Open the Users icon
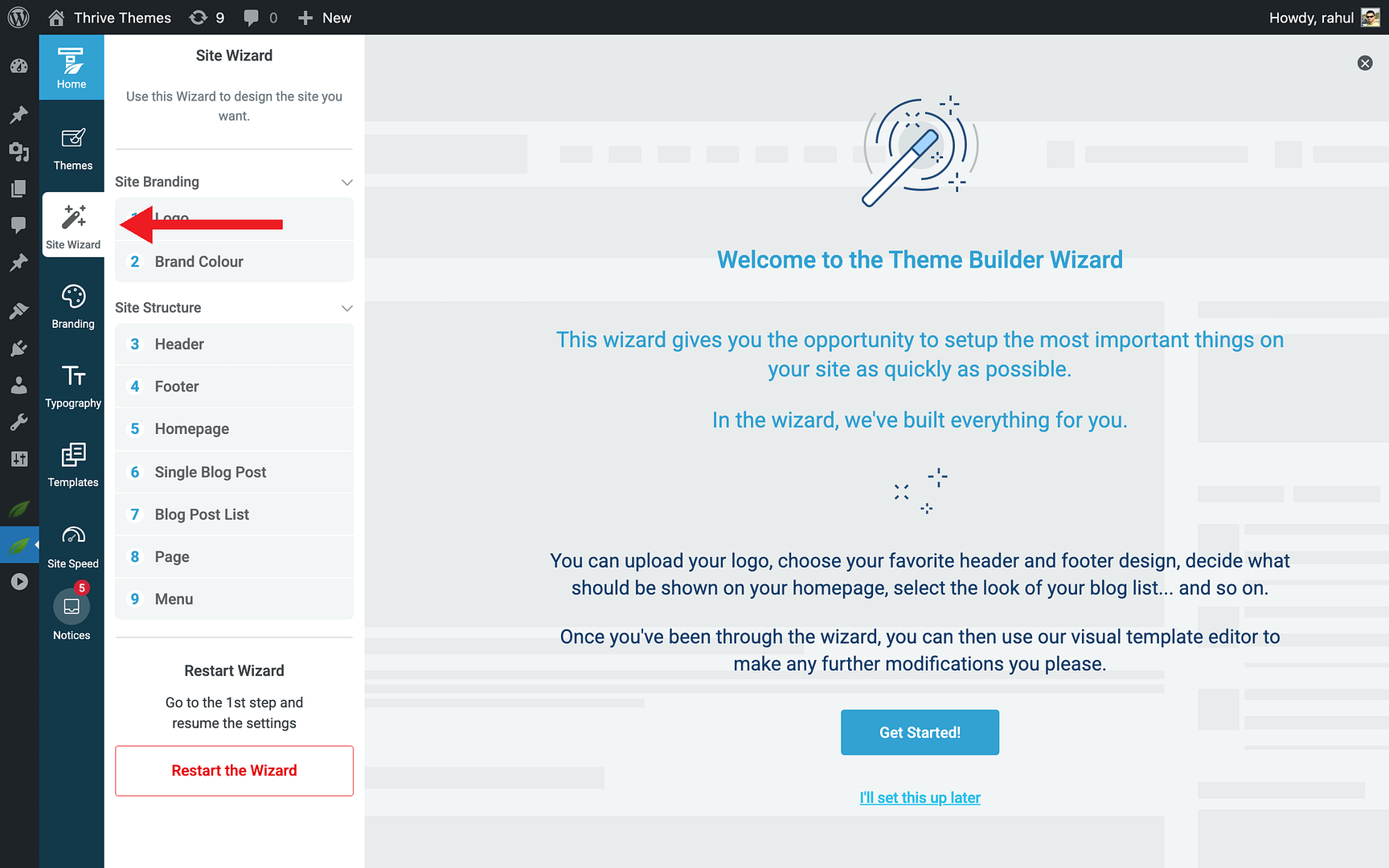1389x868 pixels. pyautogui.click(x=18, y=385)
